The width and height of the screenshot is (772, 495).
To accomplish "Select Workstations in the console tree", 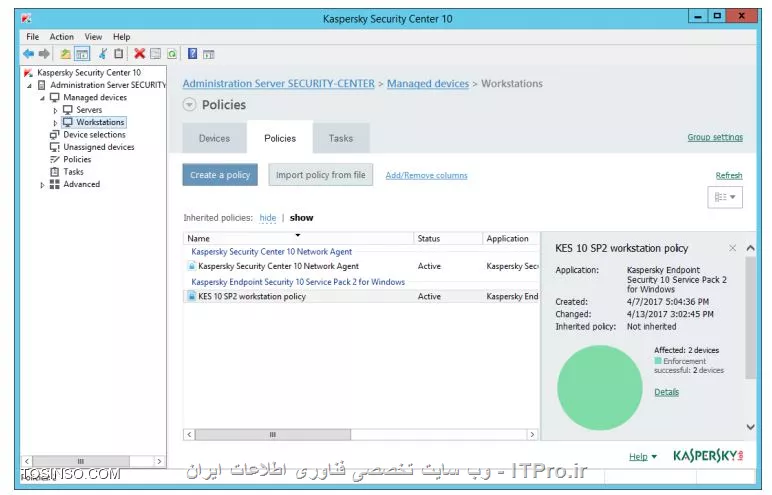I will [100, 122].
